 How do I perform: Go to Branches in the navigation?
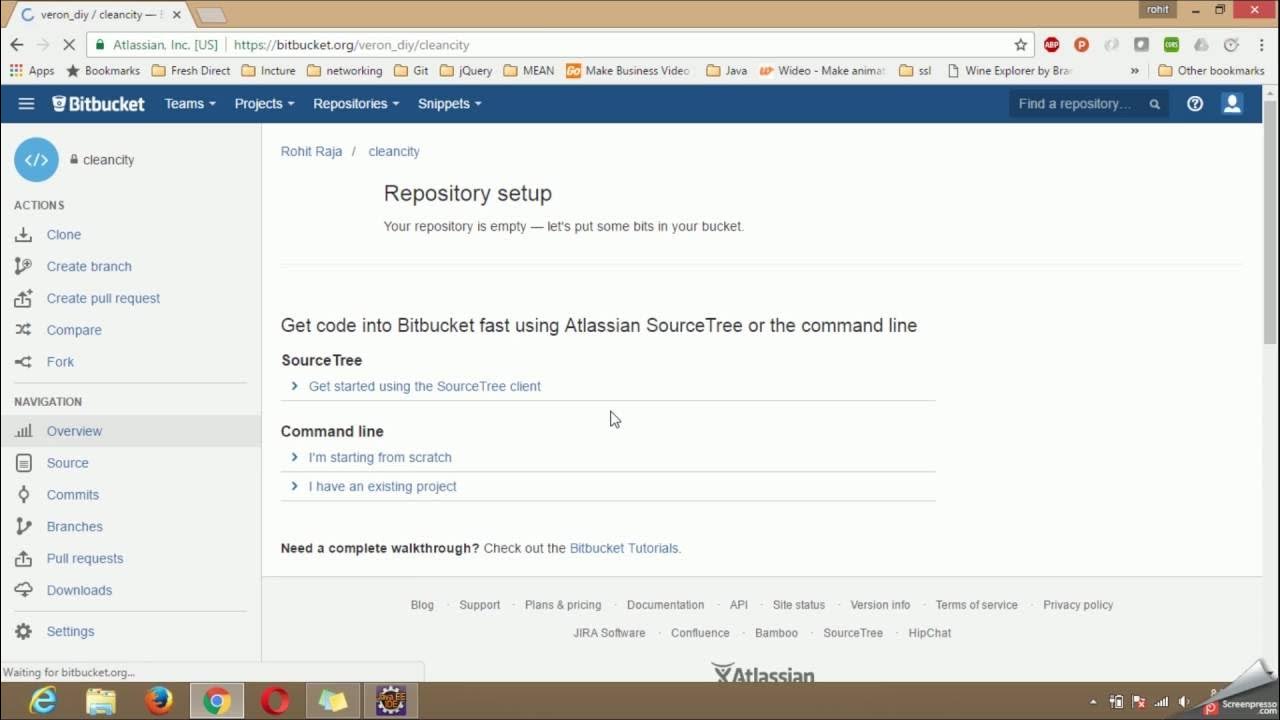click(x=74, y=527)
